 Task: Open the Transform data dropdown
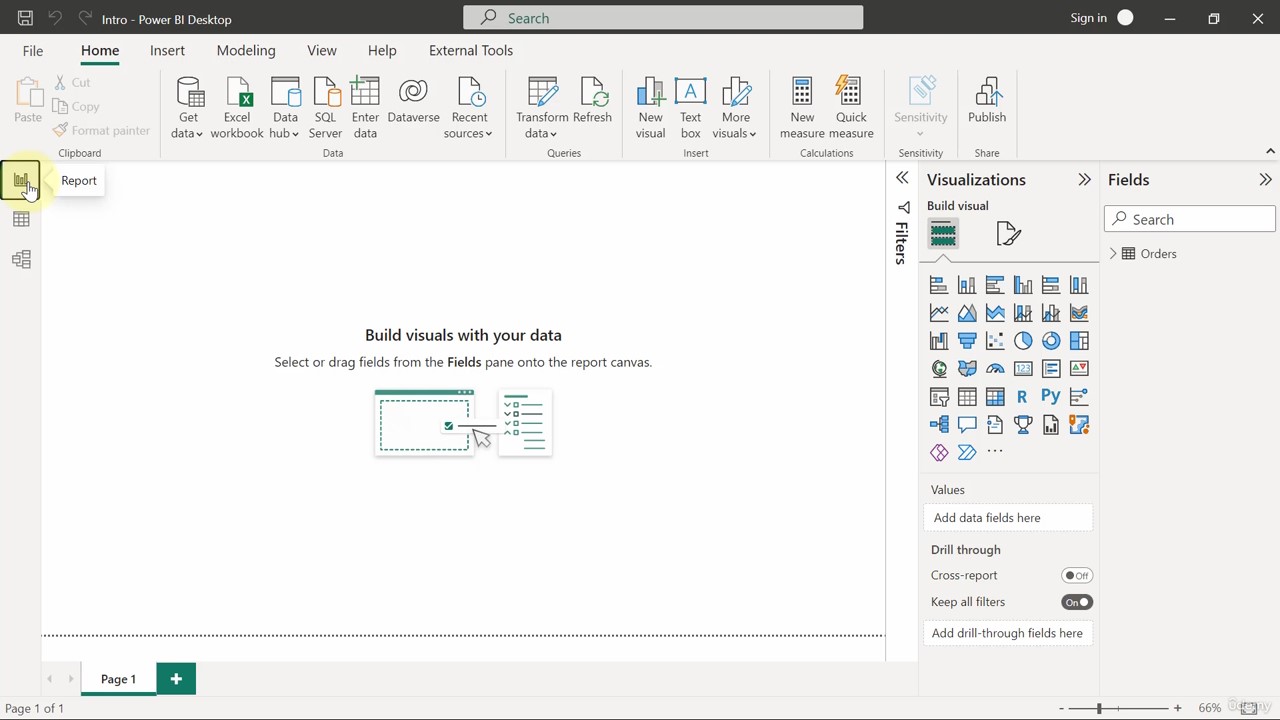pyautogui.click(x=542, y=108)
